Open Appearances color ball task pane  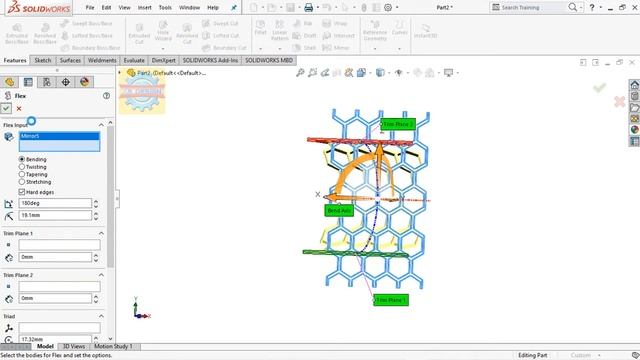(634, 129)
